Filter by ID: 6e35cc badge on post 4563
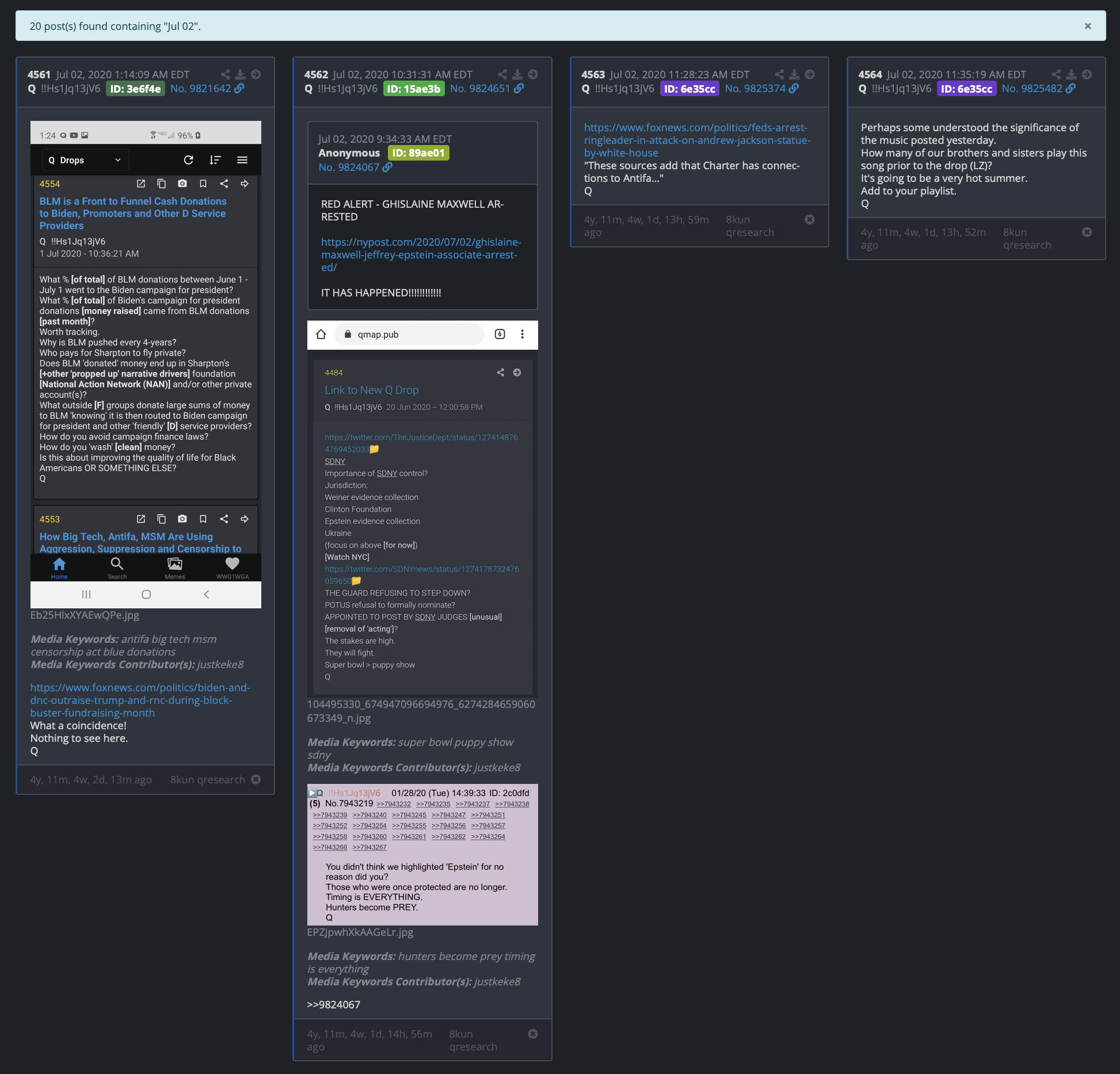This screenshot has width=1120, height=1074. (689, 89)
